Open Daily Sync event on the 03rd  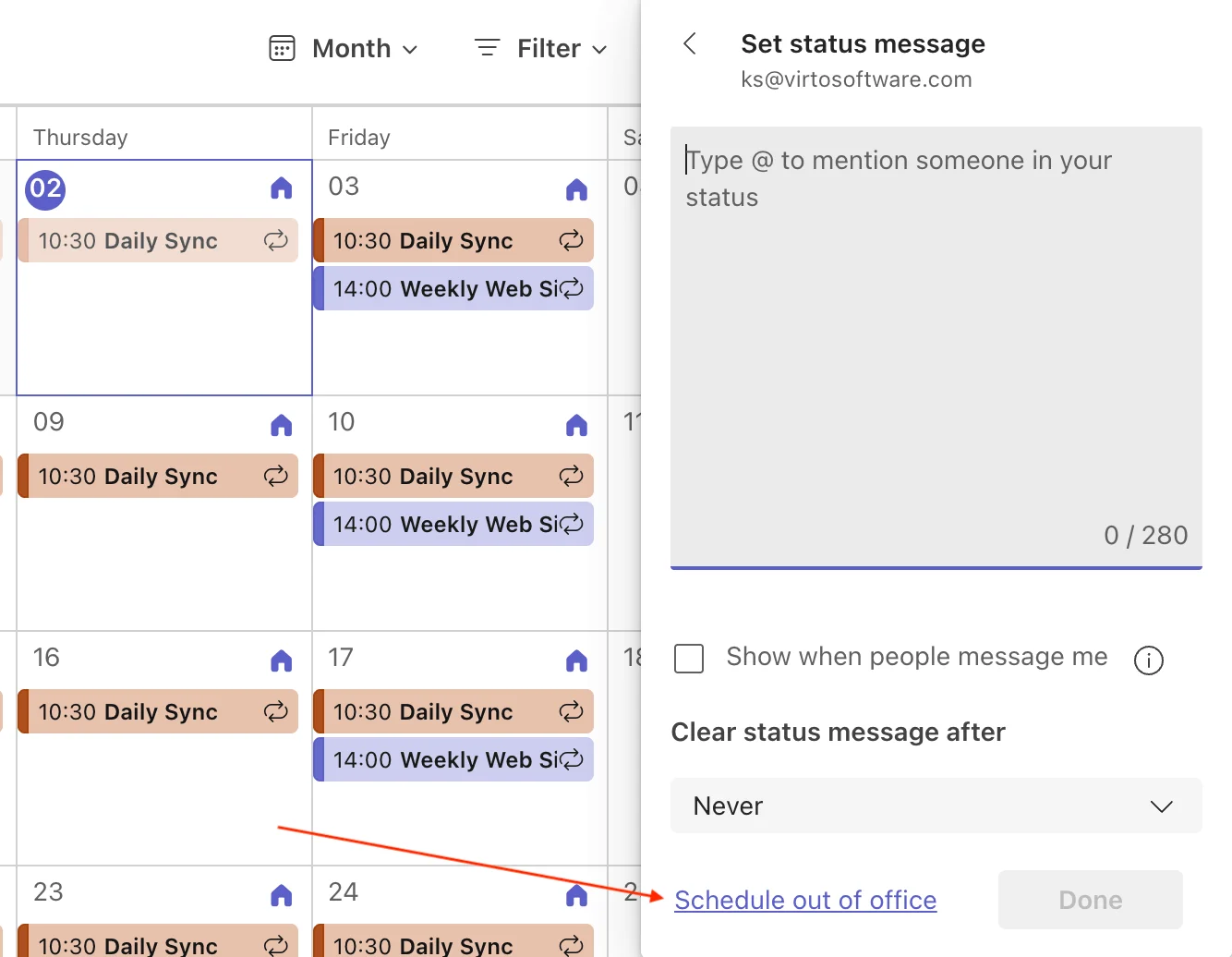(x=453, y=240)
